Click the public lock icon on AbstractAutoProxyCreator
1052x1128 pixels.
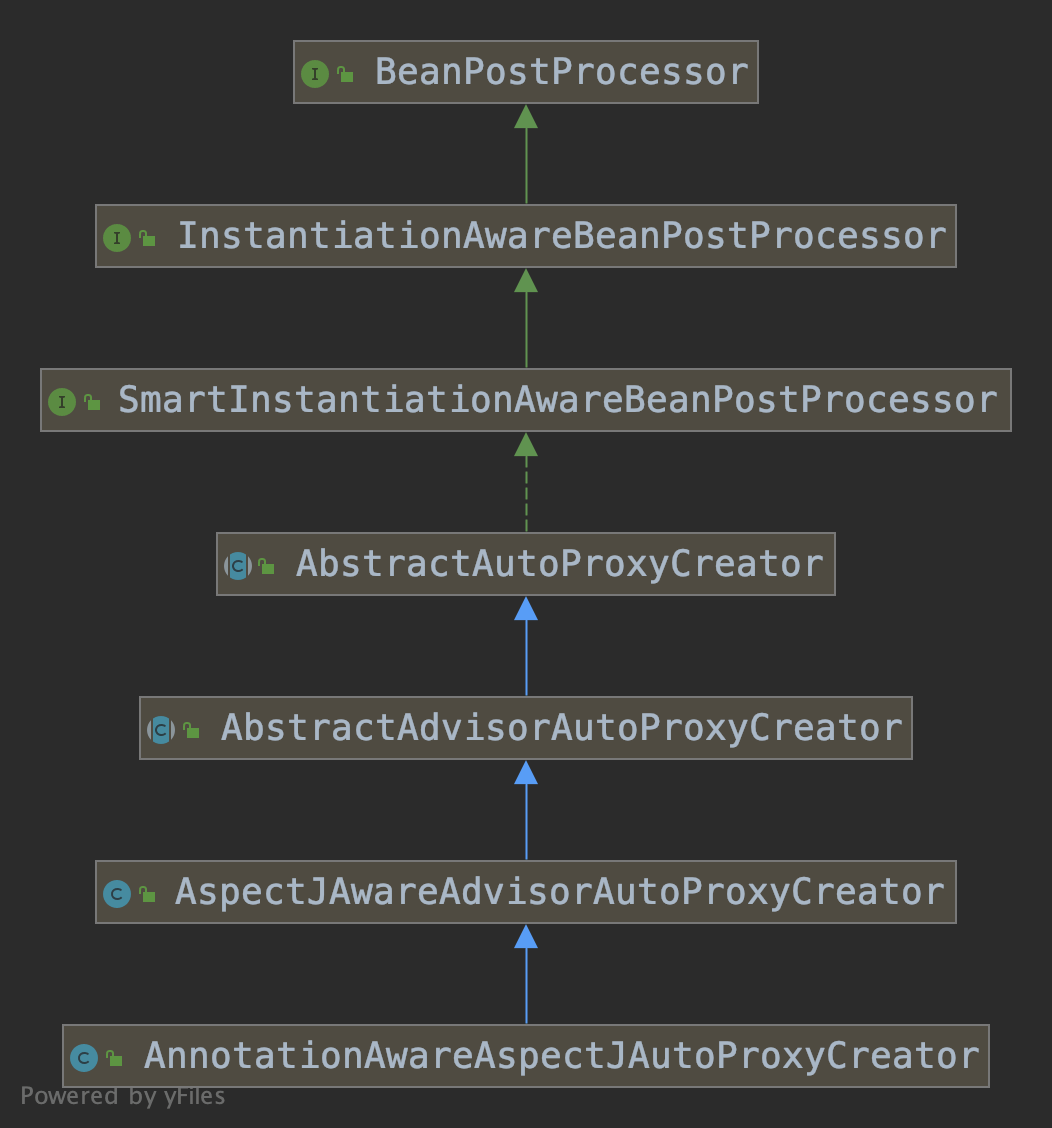(267, 566)
